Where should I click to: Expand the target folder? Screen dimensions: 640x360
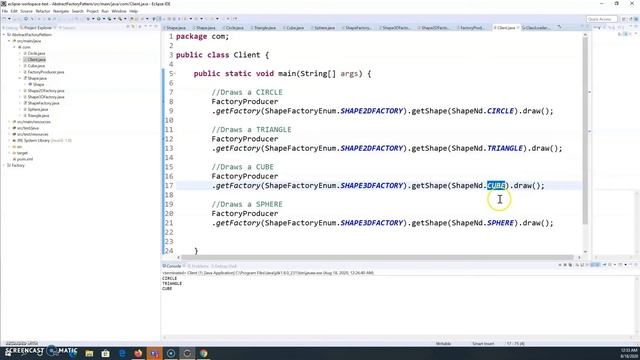point(9,153)
